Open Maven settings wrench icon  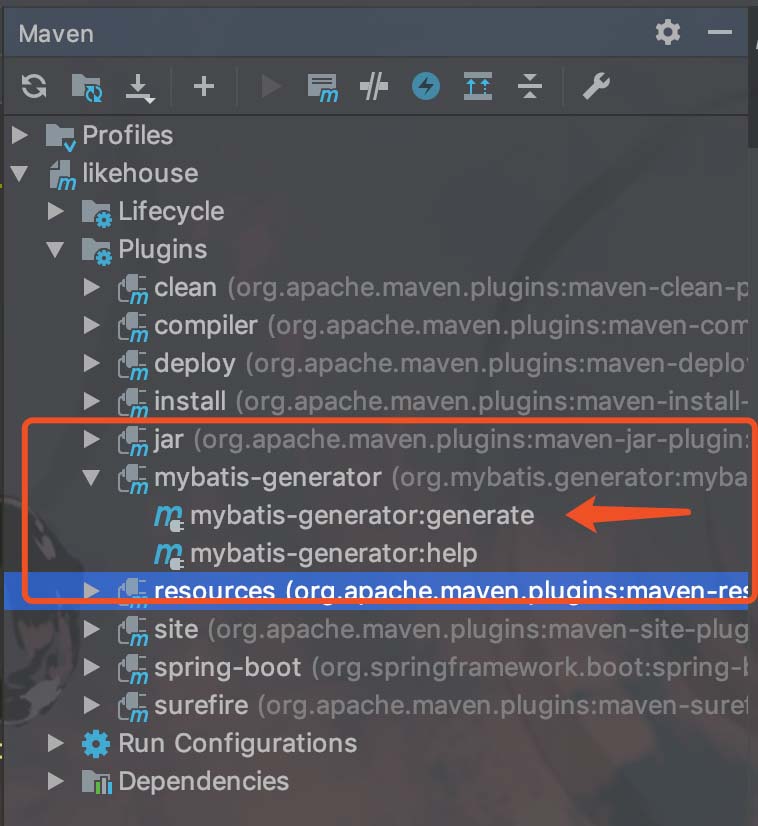click(596, 86)
